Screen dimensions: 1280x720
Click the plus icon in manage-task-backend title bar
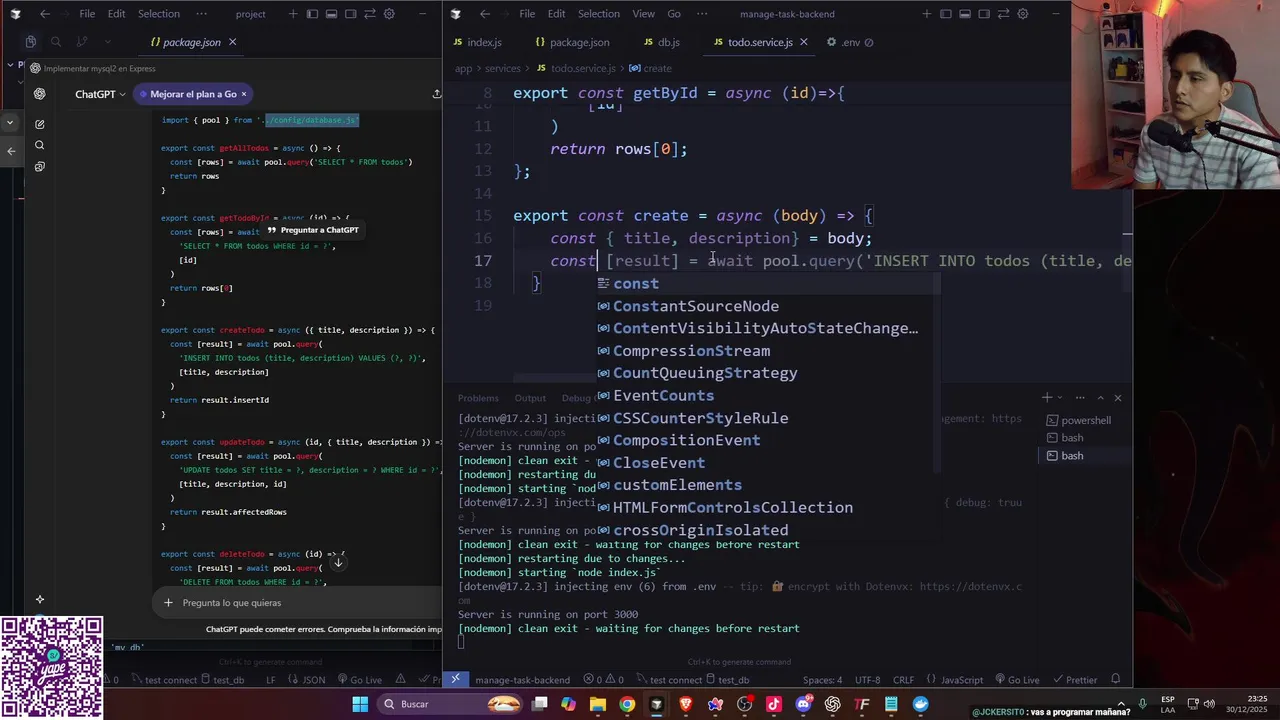point(926,14)
